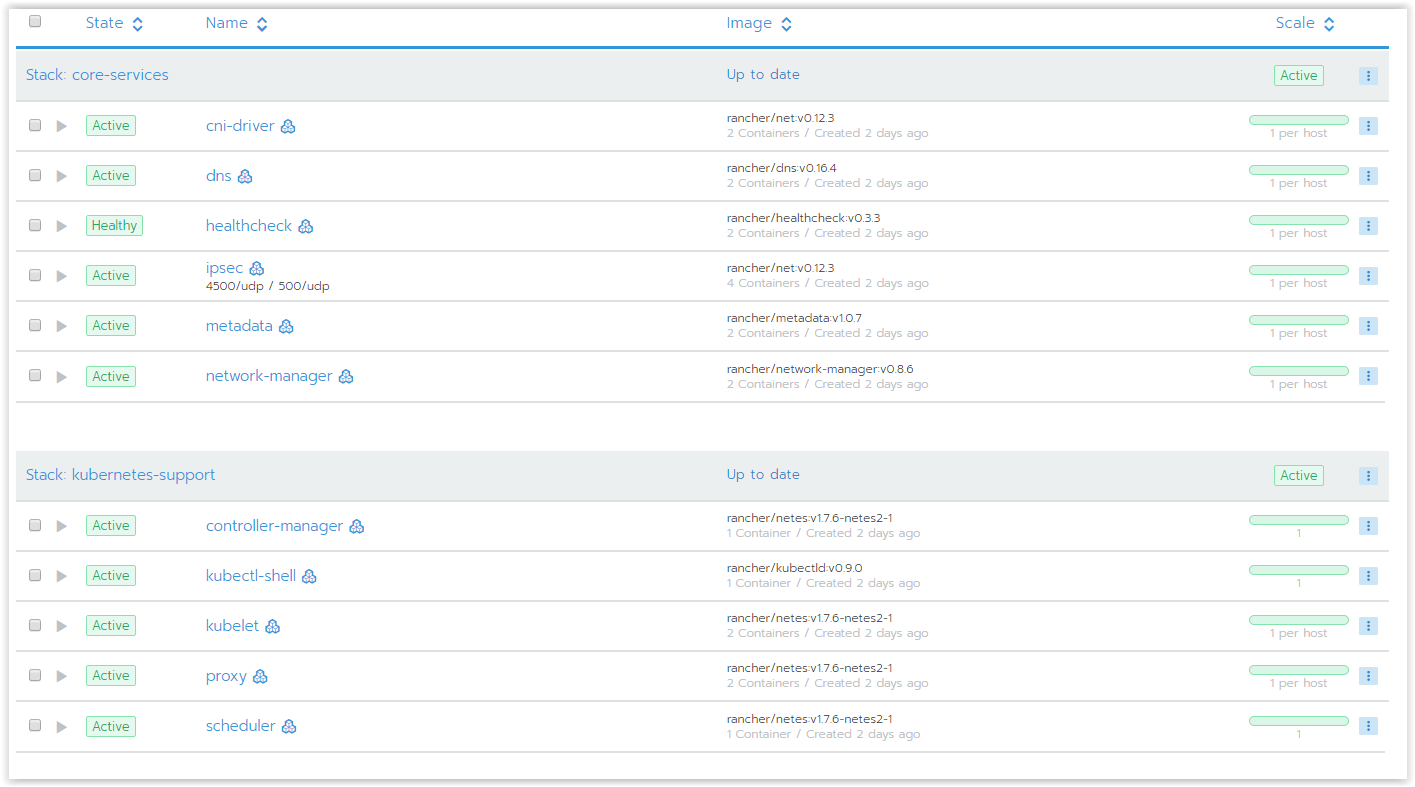Select the scheduler row checkbox
The image size is (1415, 787).
click(x=35, y=725)
